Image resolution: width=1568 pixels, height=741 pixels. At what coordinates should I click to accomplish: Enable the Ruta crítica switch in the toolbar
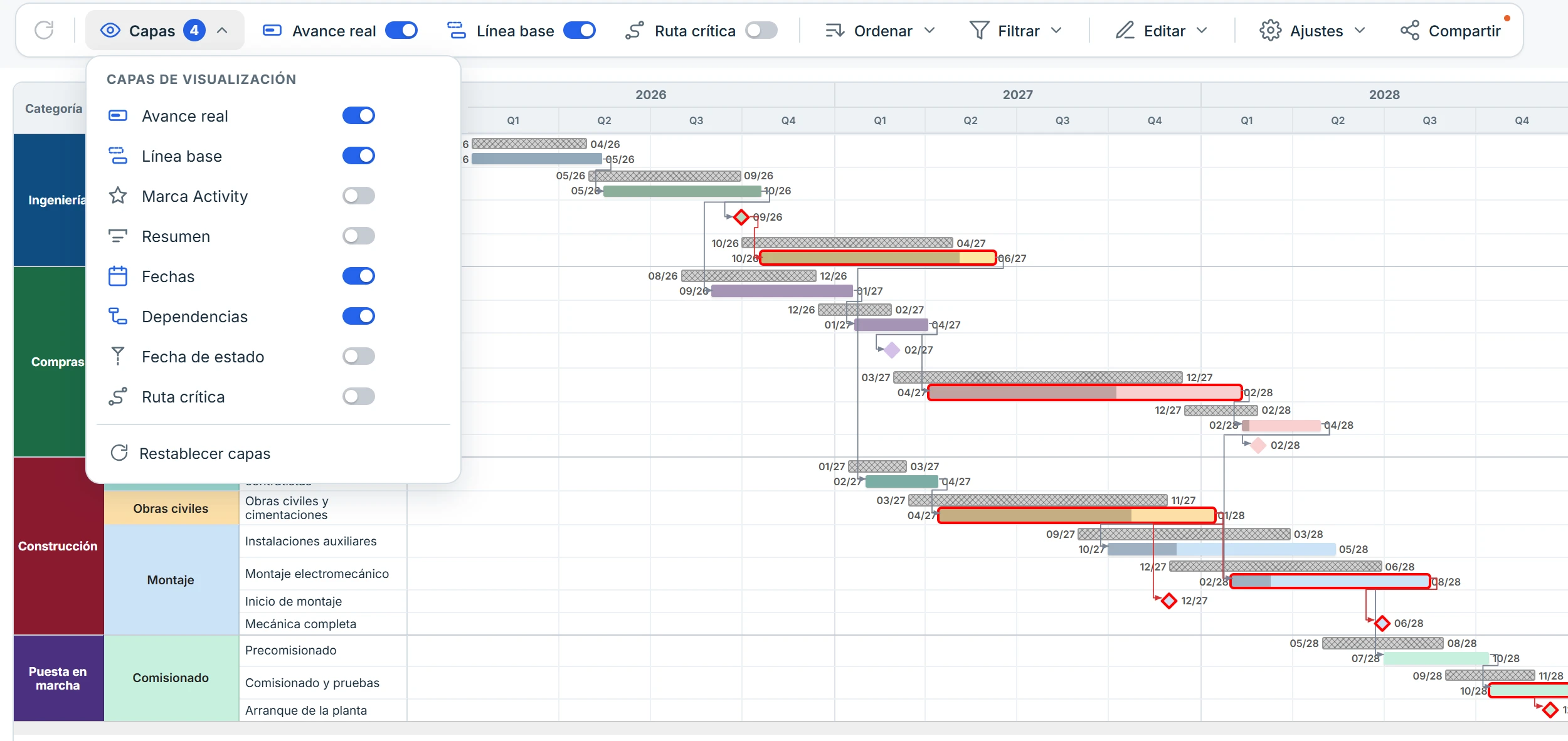pos(761,30)
